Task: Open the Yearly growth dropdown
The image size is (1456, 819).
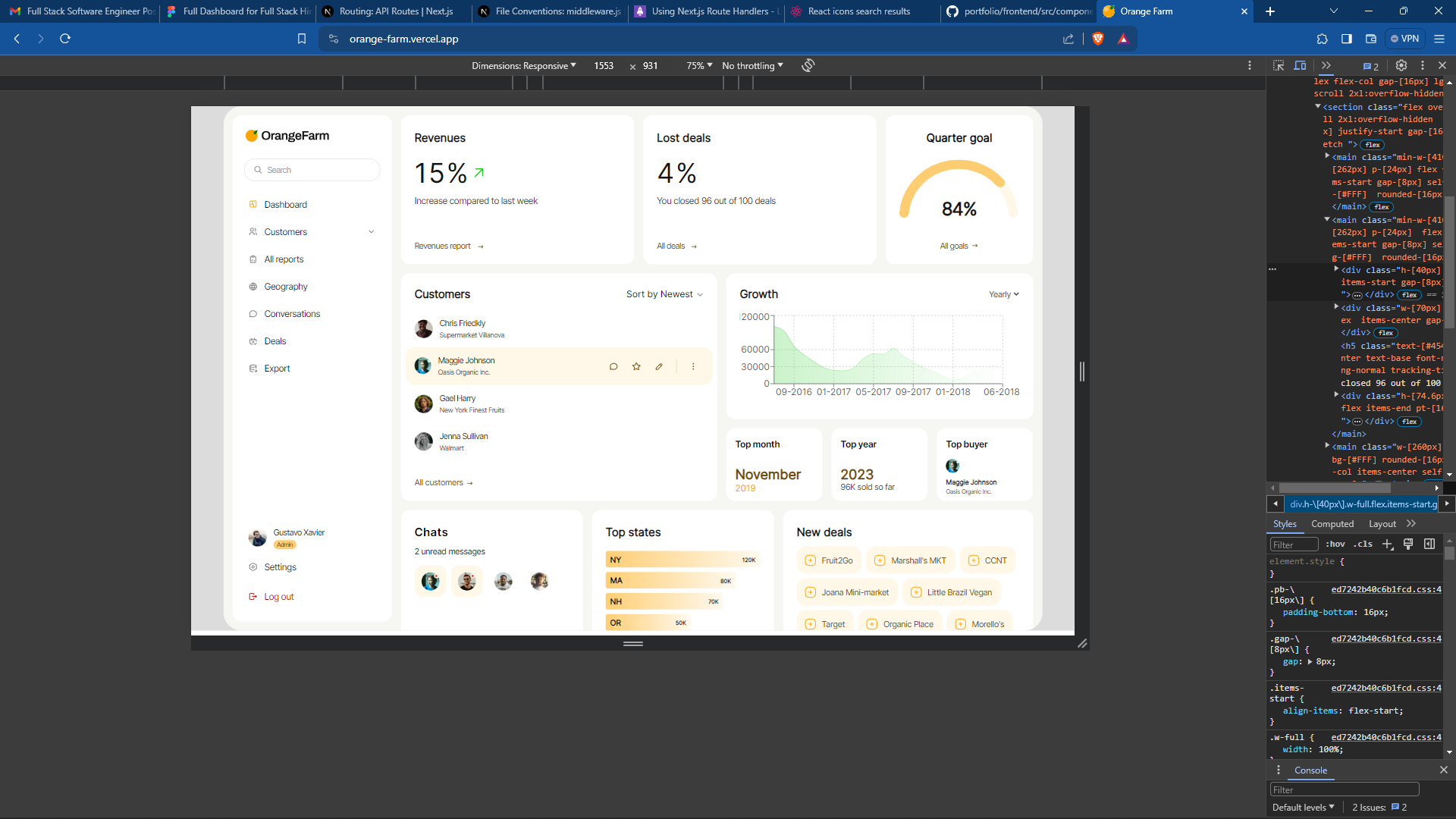Action: tap(1004, 294)
